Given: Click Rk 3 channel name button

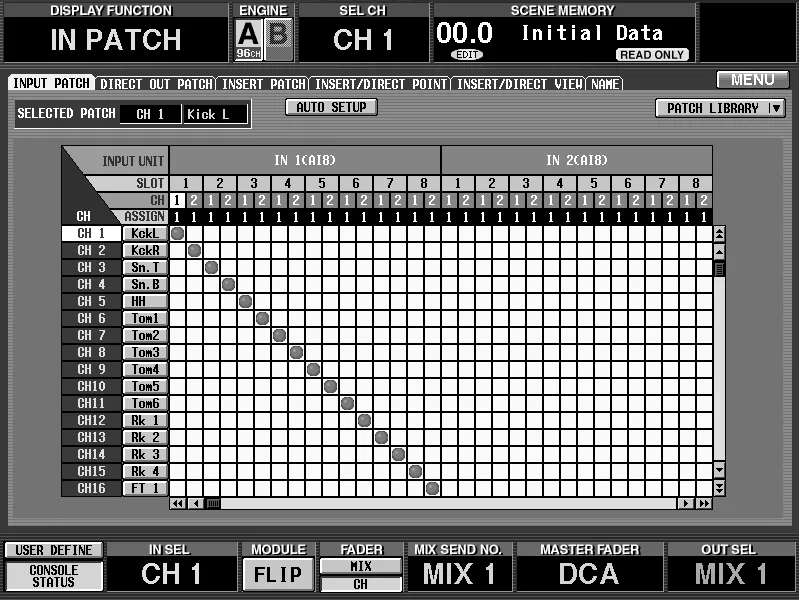Looking at the screenshot, I should tap(145, 454).
